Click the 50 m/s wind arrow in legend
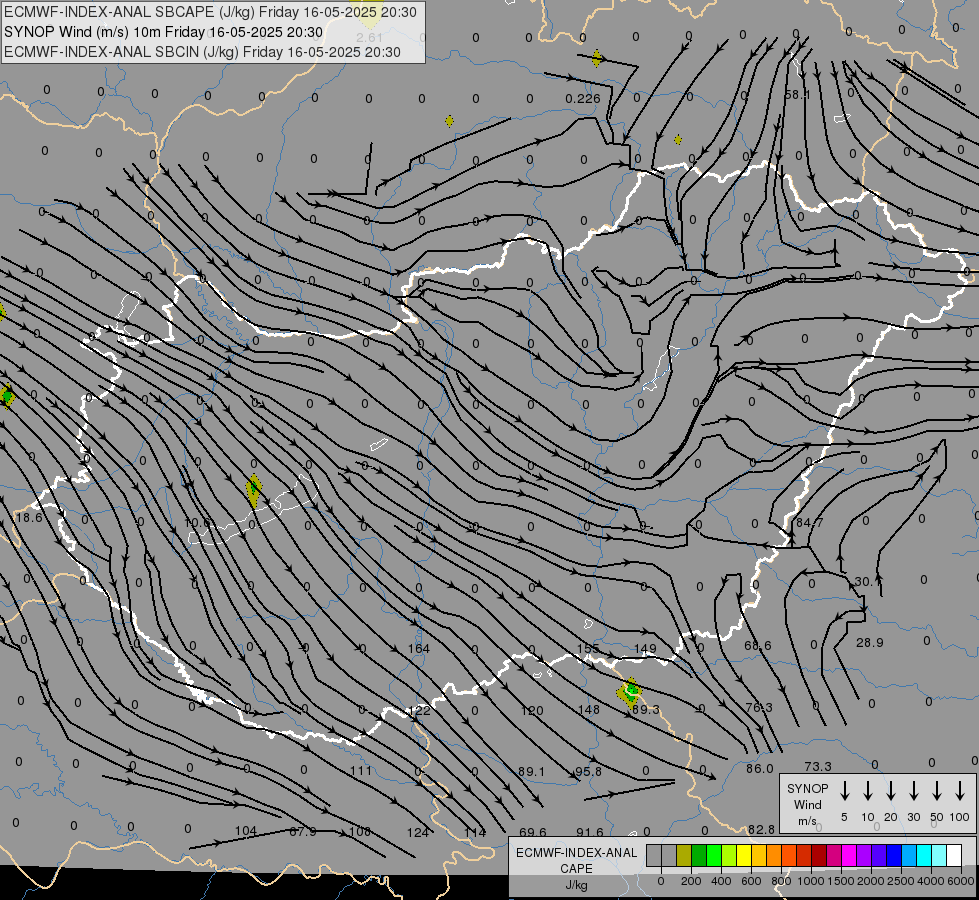Image resolution: width=979 pixels, height=900 pixels. pyautogui.click(x=937, y=791)
